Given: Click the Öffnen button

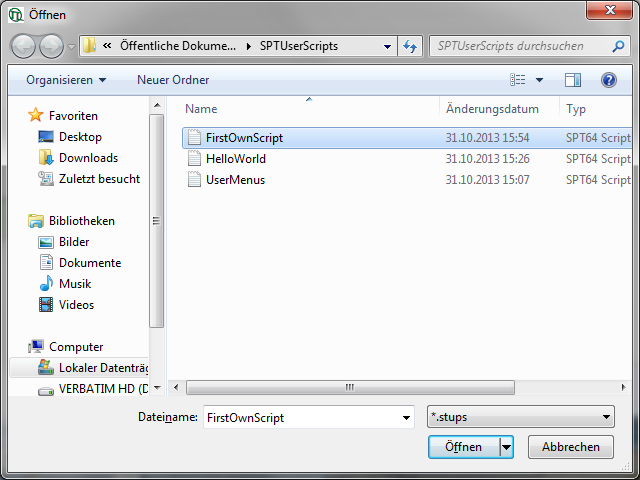Looking at the screenshot, I should click(x=463, y=447).
